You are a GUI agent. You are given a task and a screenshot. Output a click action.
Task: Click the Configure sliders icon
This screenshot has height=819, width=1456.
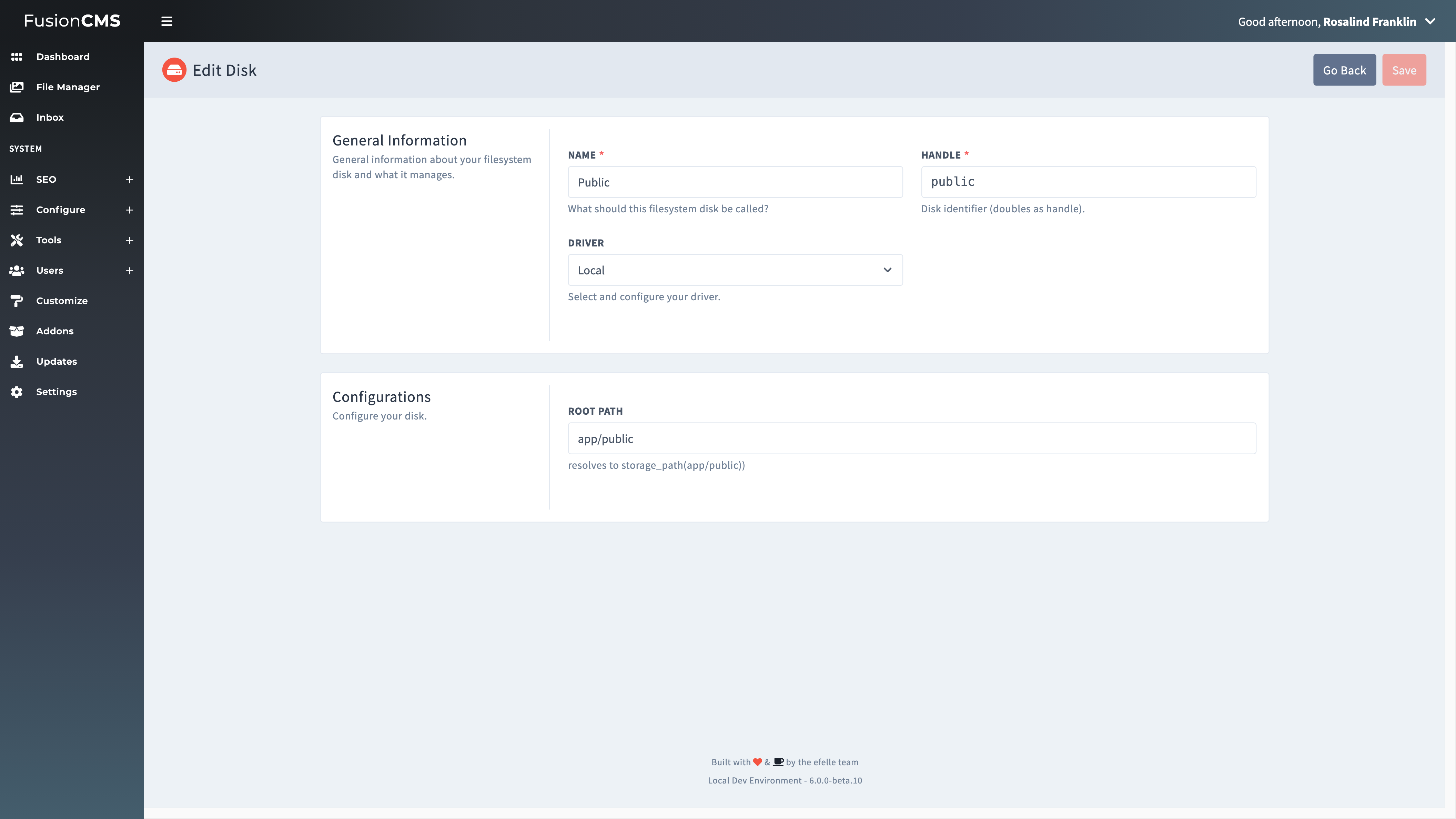click(x=17, y=210)
